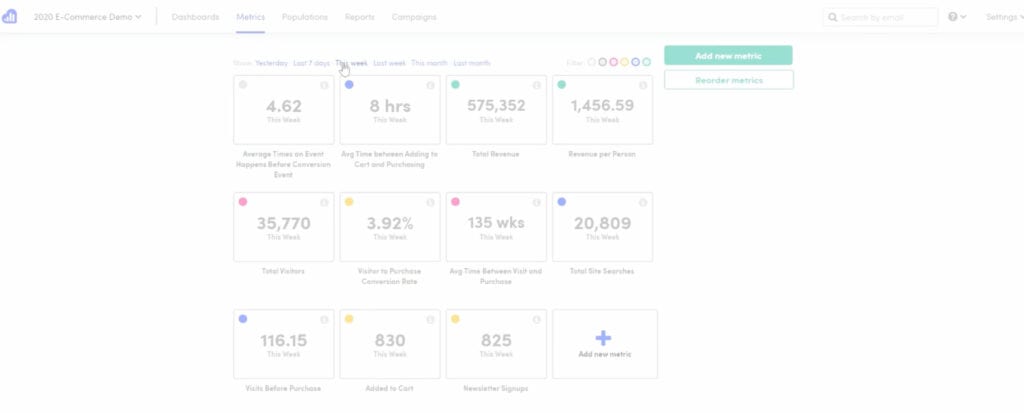Screen dimensions: 1024x413
Task: Open the Revenue per Person 1,456.59 card
Action: coord(602,110)
